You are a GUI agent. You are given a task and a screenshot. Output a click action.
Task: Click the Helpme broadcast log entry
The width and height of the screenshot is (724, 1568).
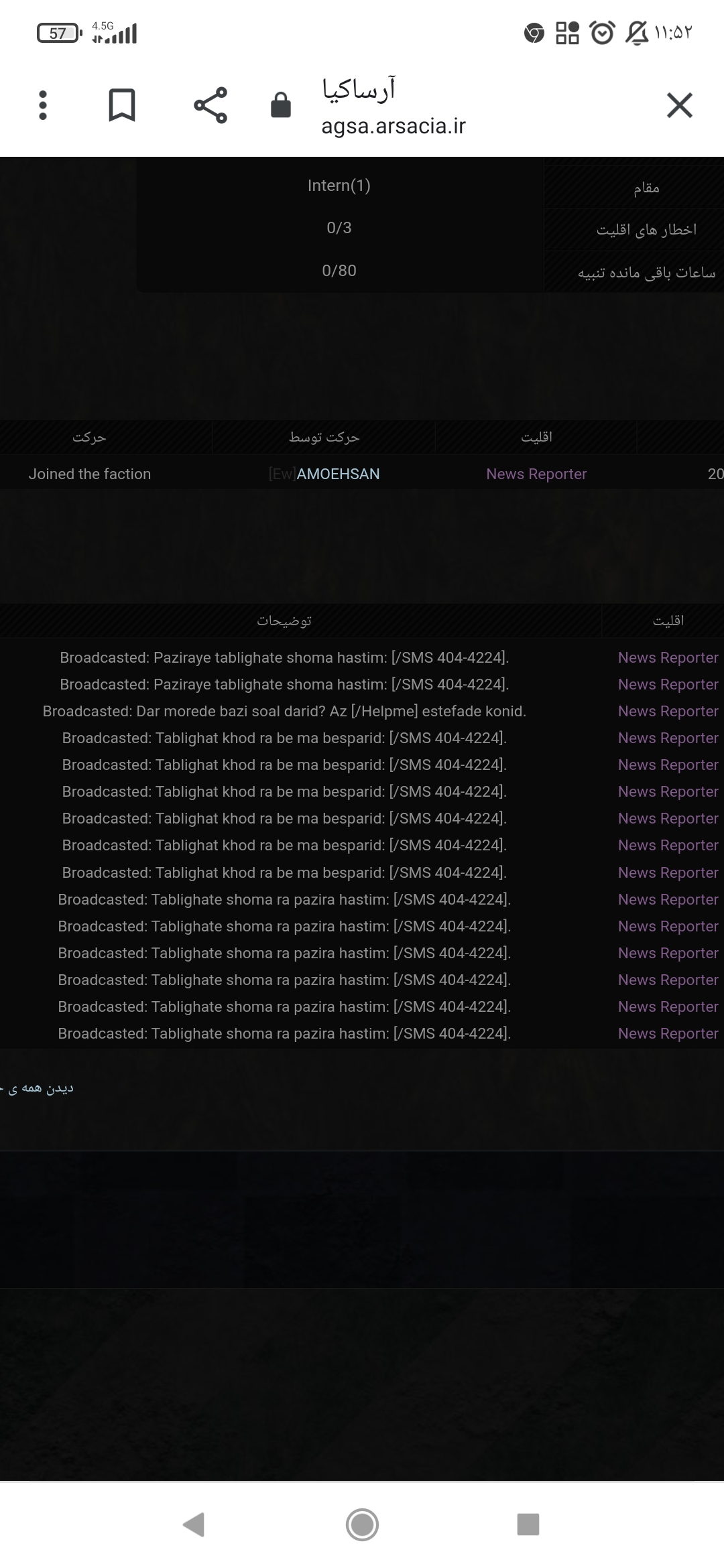(x=284, y=711)
